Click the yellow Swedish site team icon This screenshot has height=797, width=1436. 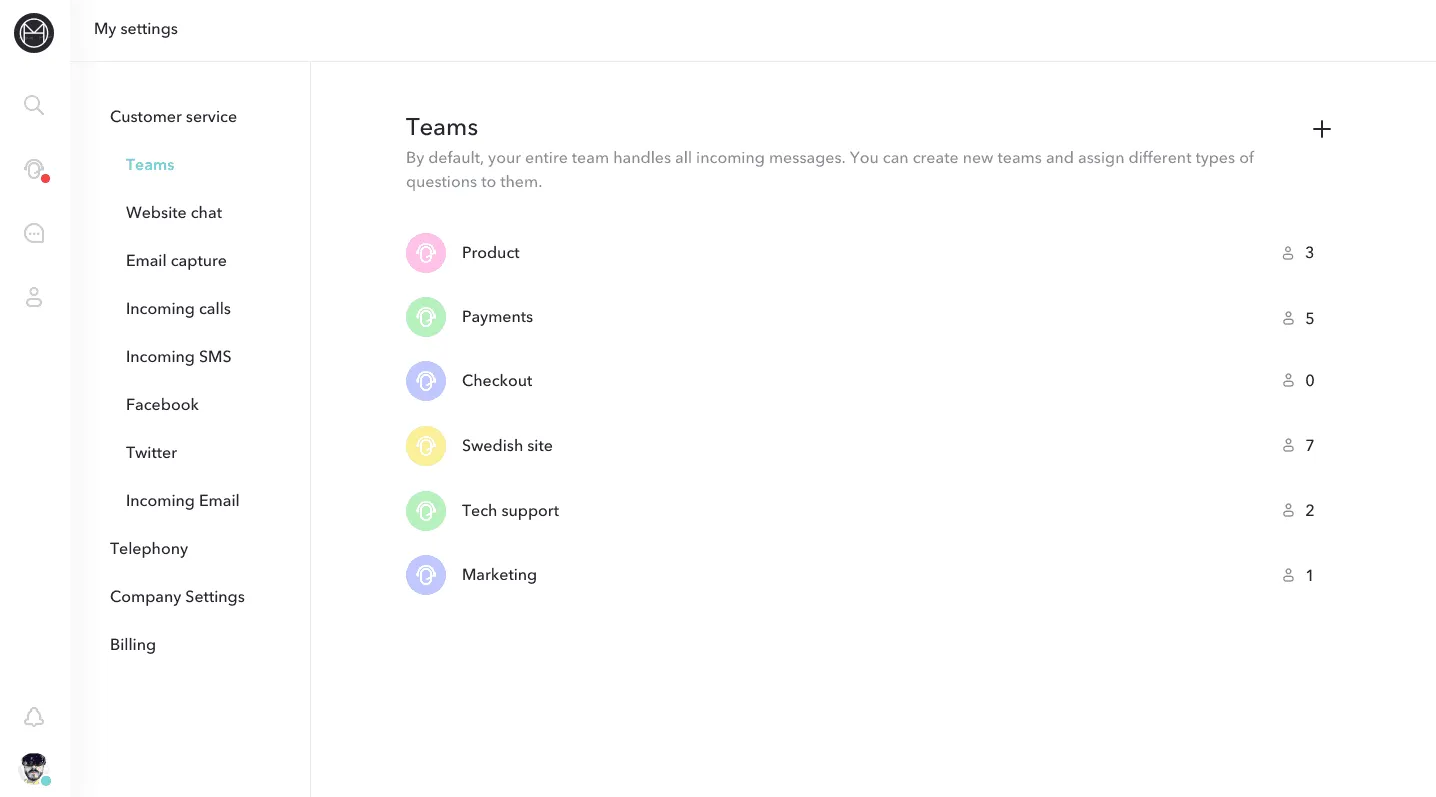click(x=426, y=446)
